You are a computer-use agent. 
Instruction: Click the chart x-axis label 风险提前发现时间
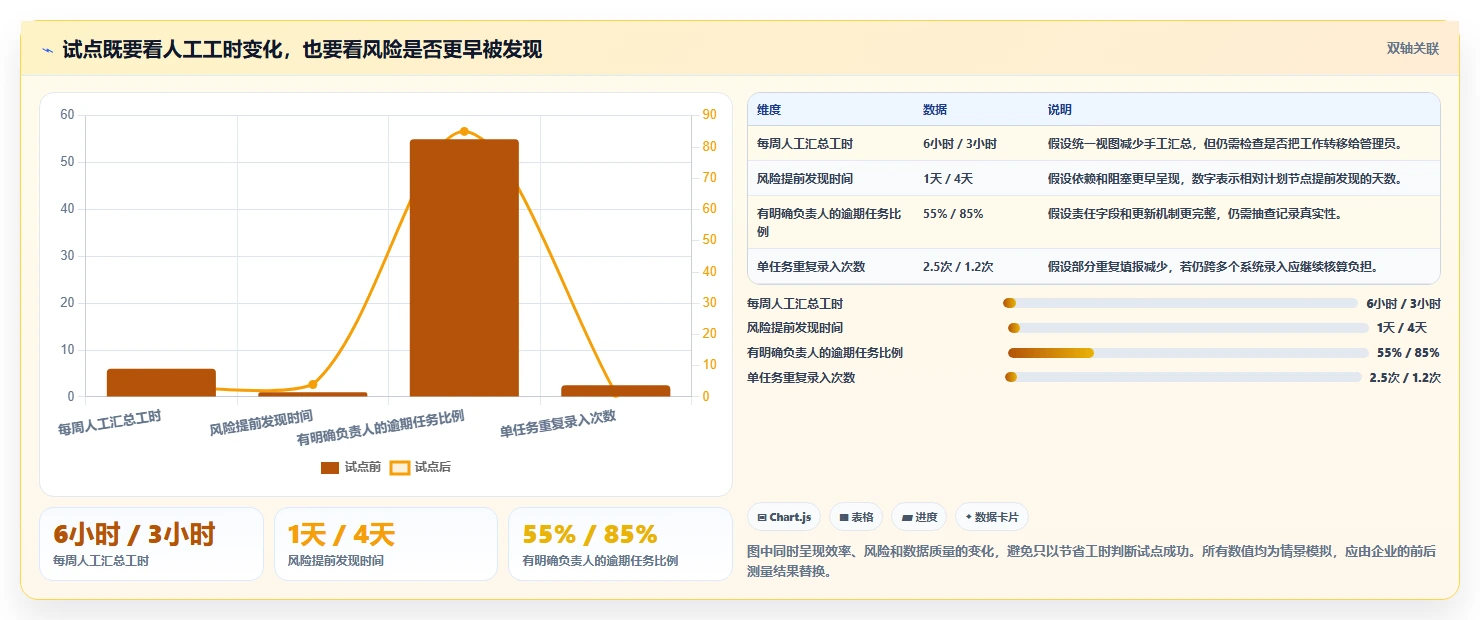coord(261,422)
